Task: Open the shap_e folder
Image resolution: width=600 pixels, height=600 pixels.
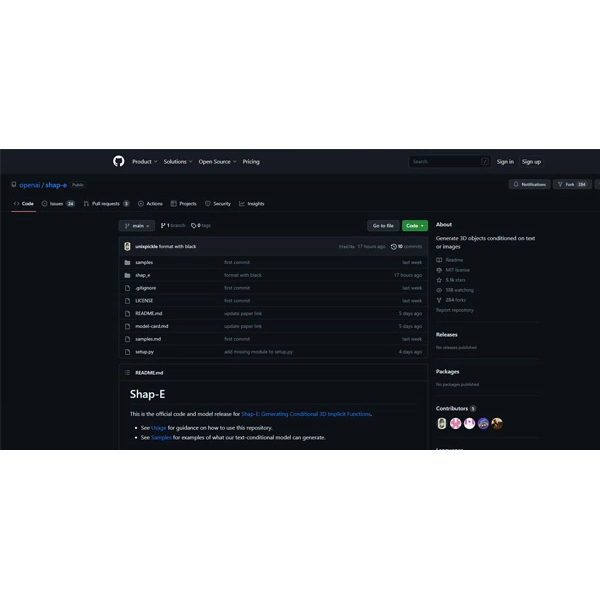Action: click(143, 275)
